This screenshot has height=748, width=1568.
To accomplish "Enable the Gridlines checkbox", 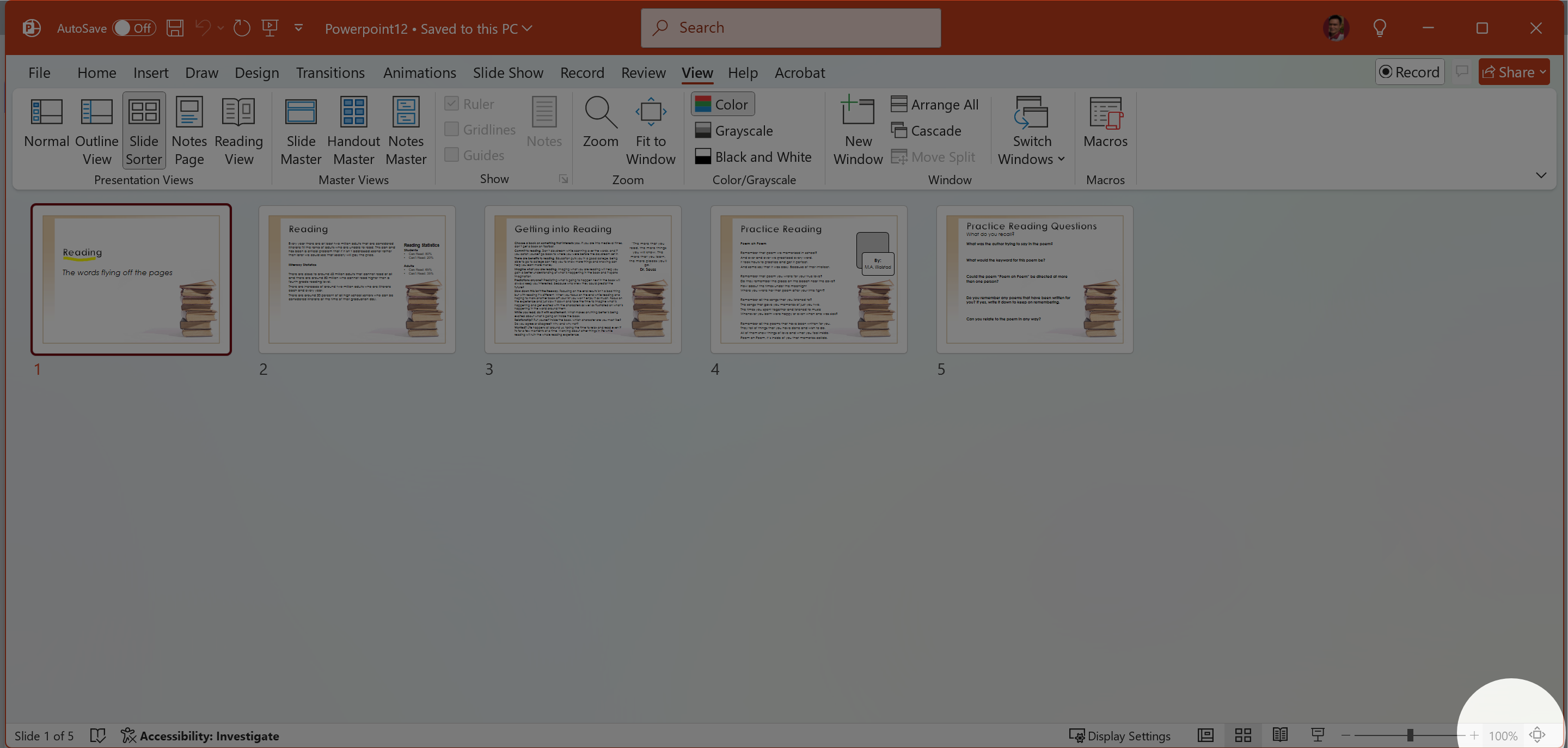I will tap(452, 129).
